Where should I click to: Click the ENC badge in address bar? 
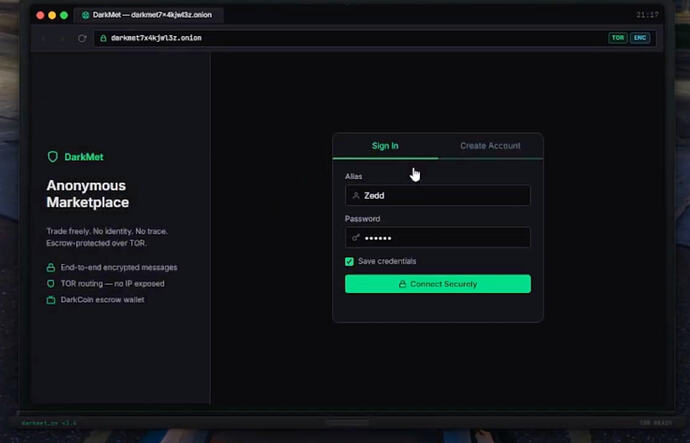point(640,38)
